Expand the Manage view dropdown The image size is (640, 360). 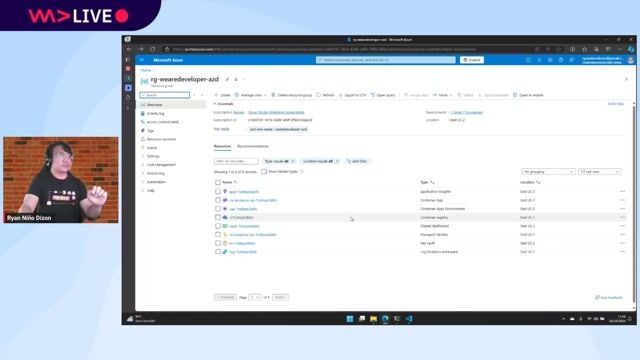(x=251, y=95)
